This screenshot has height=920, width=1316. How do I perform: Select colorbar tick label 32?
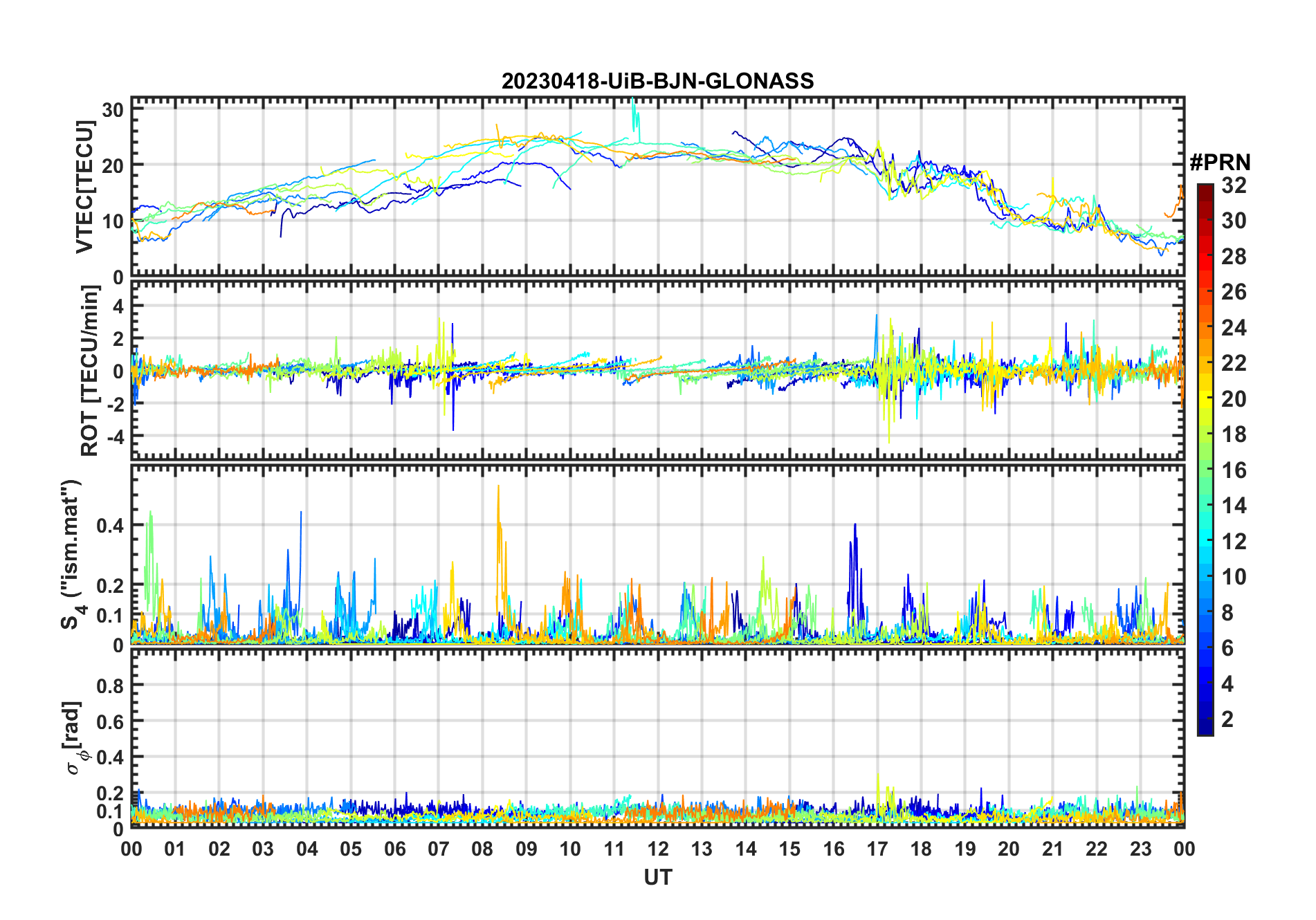click(1234, 185)
